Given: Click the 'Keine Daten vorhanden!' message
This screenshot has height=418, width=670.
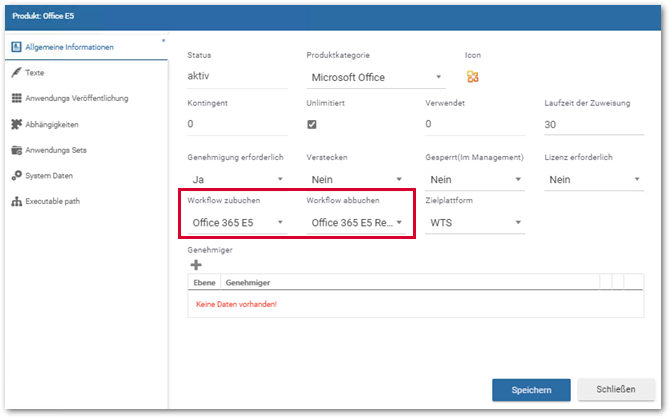Looking at the screenshot, I should (236, 304).
